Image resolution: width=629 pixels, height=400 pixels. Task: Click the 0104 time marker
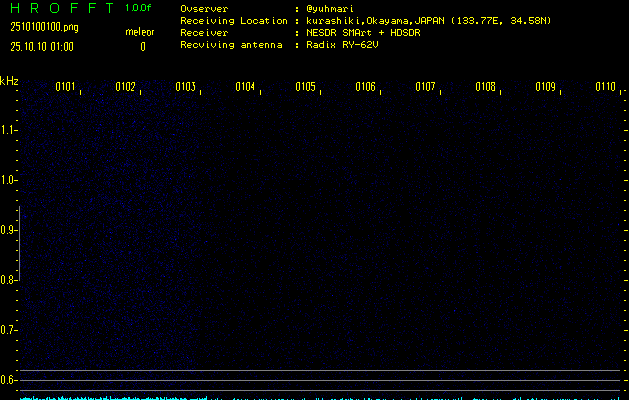(x=245, y=87)
